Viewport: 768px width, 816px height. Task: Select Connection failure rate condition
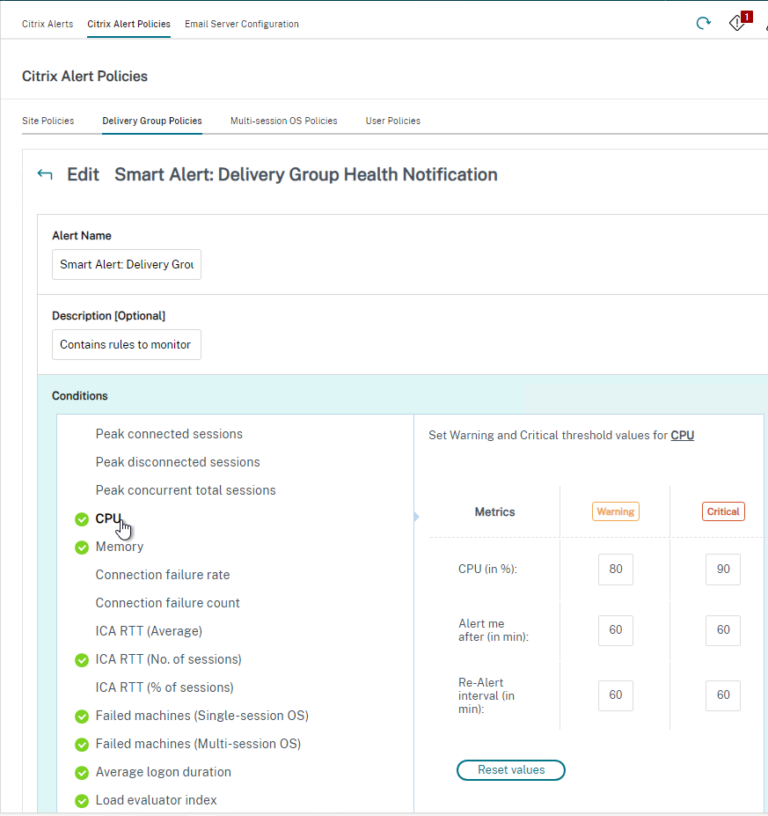click(162, 575)
